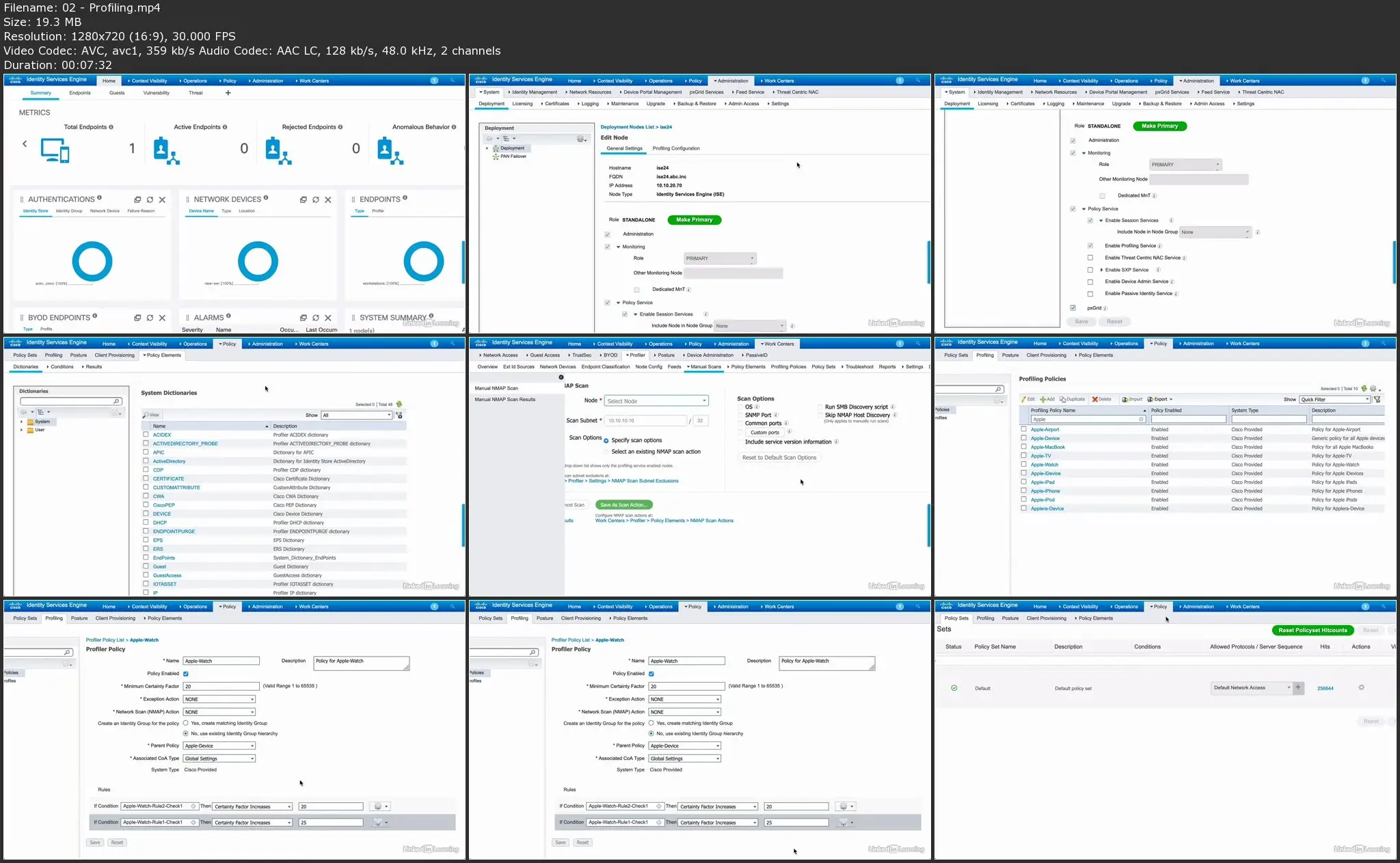This screenshot has width=1400, height=863.
Task: Tick the ACIDEX dictionary checkbox
Action: (x=146, y=435)
